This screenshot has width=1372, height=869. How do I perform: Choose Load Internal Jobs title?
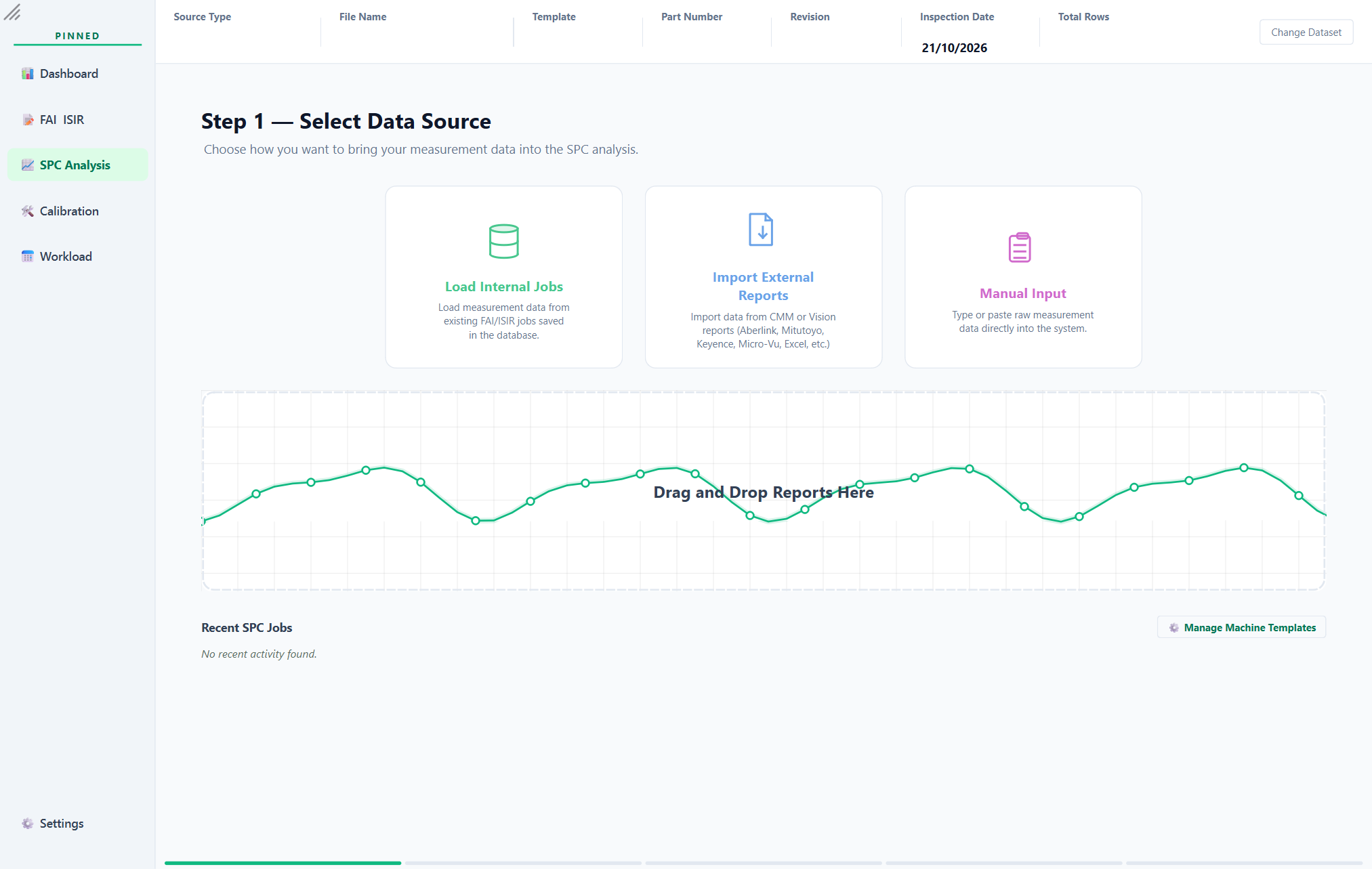pos(503,287)
